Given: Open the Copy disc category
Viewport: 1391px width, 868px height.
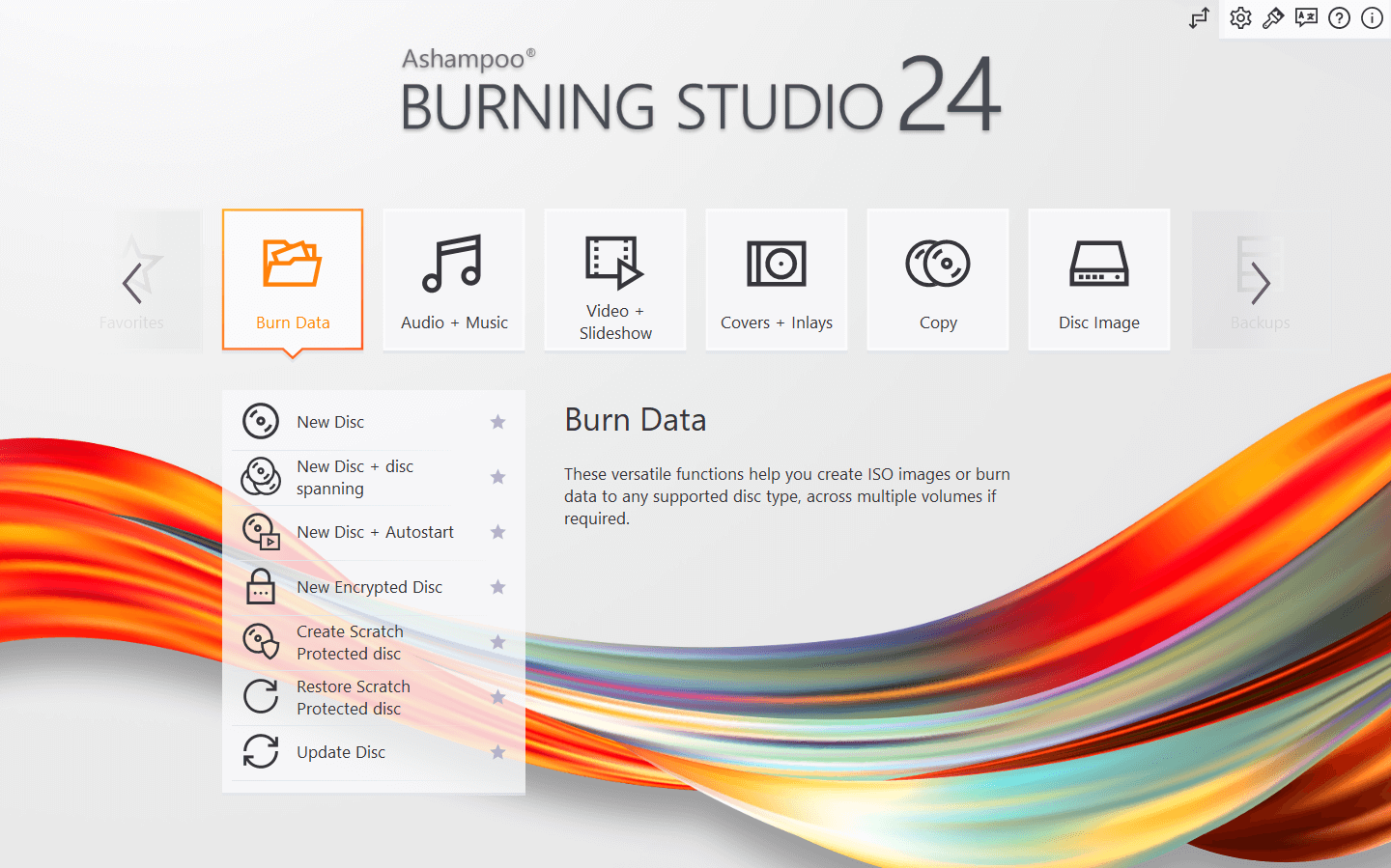Looking at the screenshot, I should tap(938, 280).
